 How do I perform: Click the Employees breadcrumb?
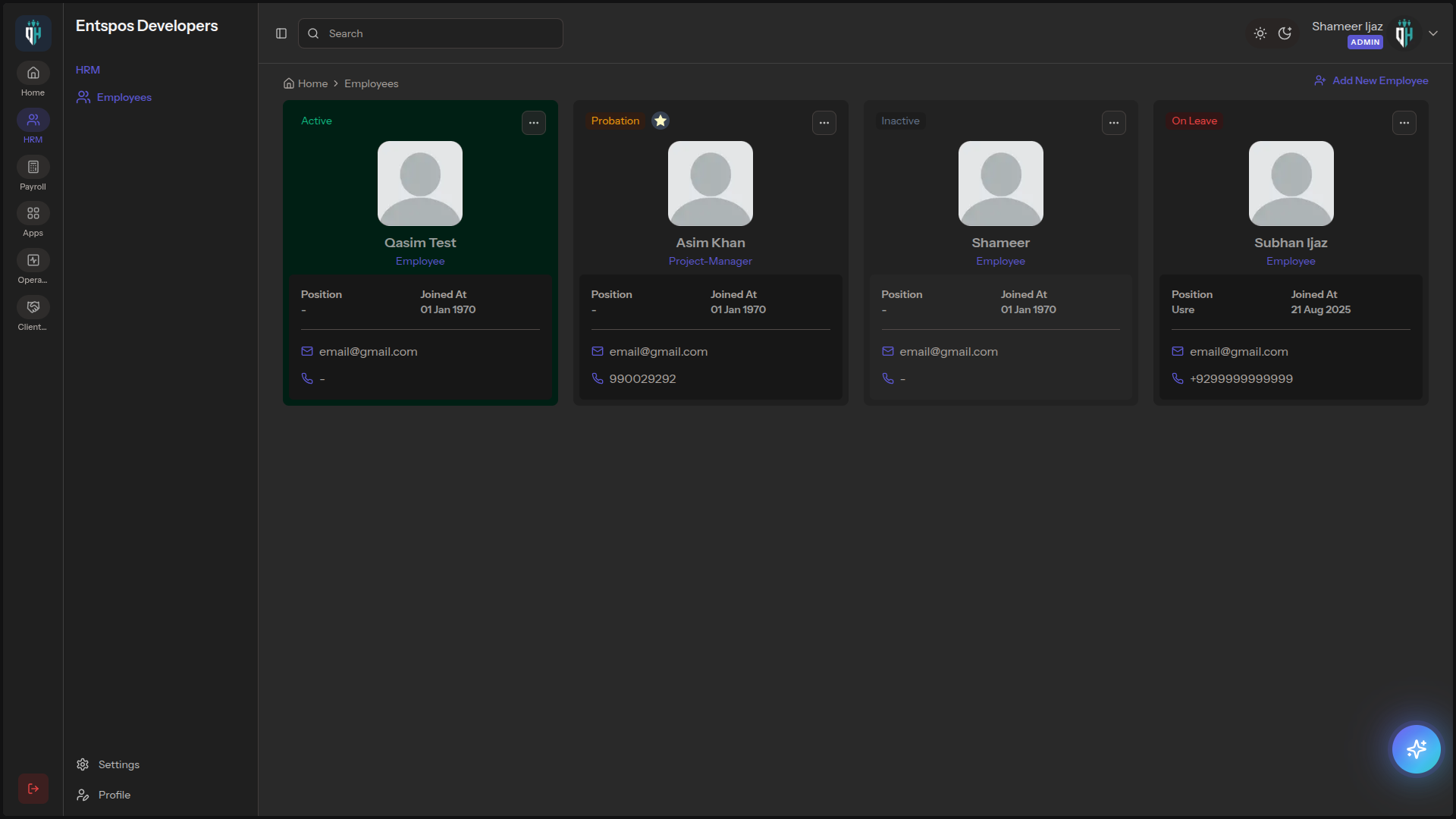click(x=372, y=83)
